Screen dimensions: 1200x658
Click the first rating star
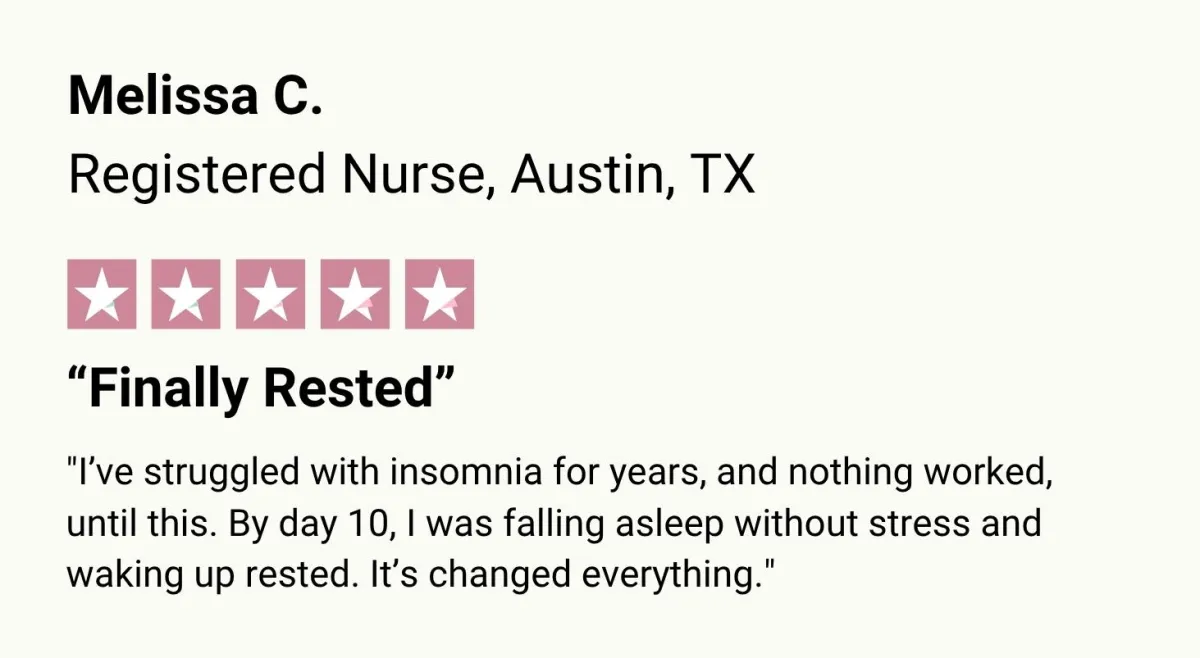coord(101,294)
